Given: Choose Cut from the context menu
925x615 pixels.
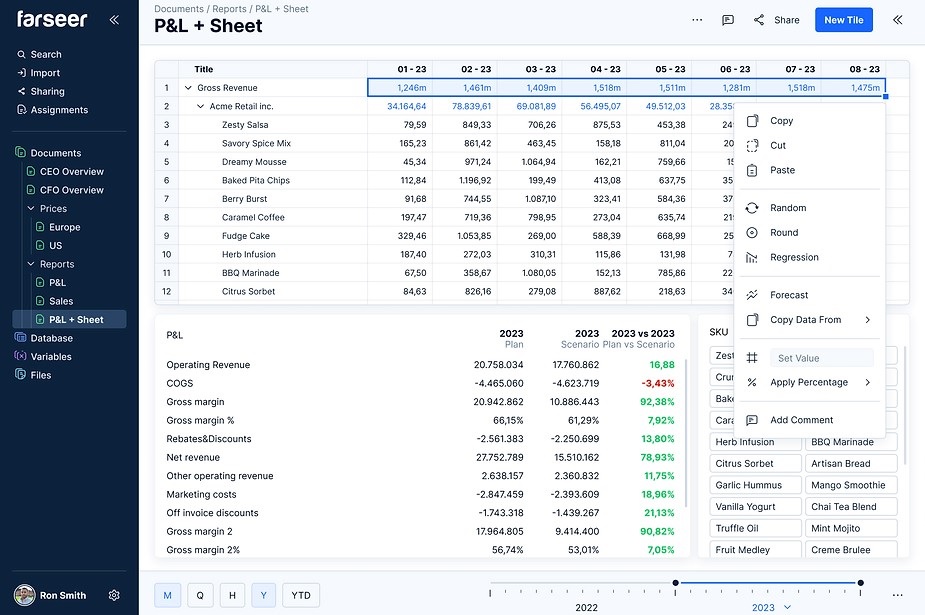Looking at the screenshot, I should (x=809, y=146).
